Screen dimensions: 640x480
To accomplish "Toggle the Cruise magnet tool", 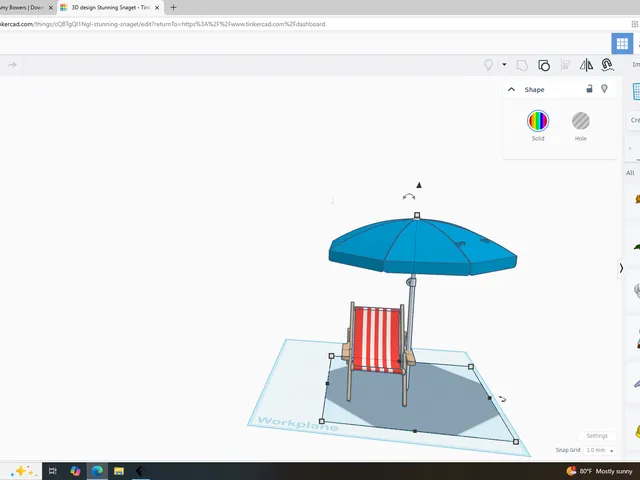I will (x=607, y=65).
